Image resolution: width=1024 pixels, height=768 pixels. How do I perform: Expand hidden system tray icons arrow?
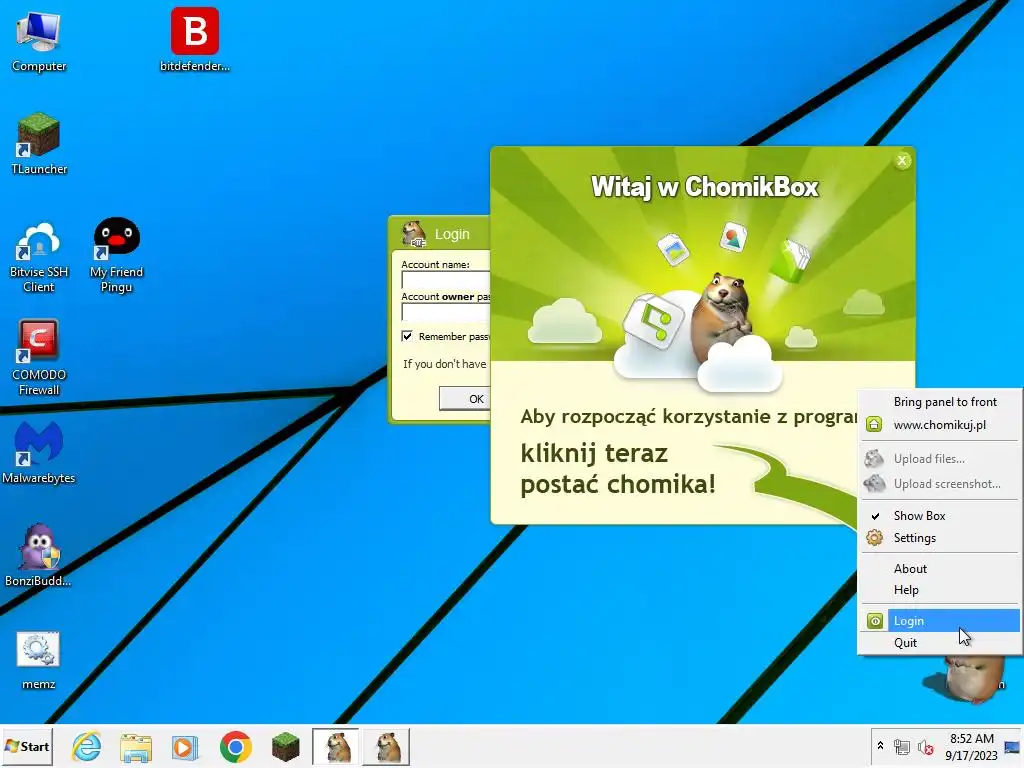tap(880, 746)
